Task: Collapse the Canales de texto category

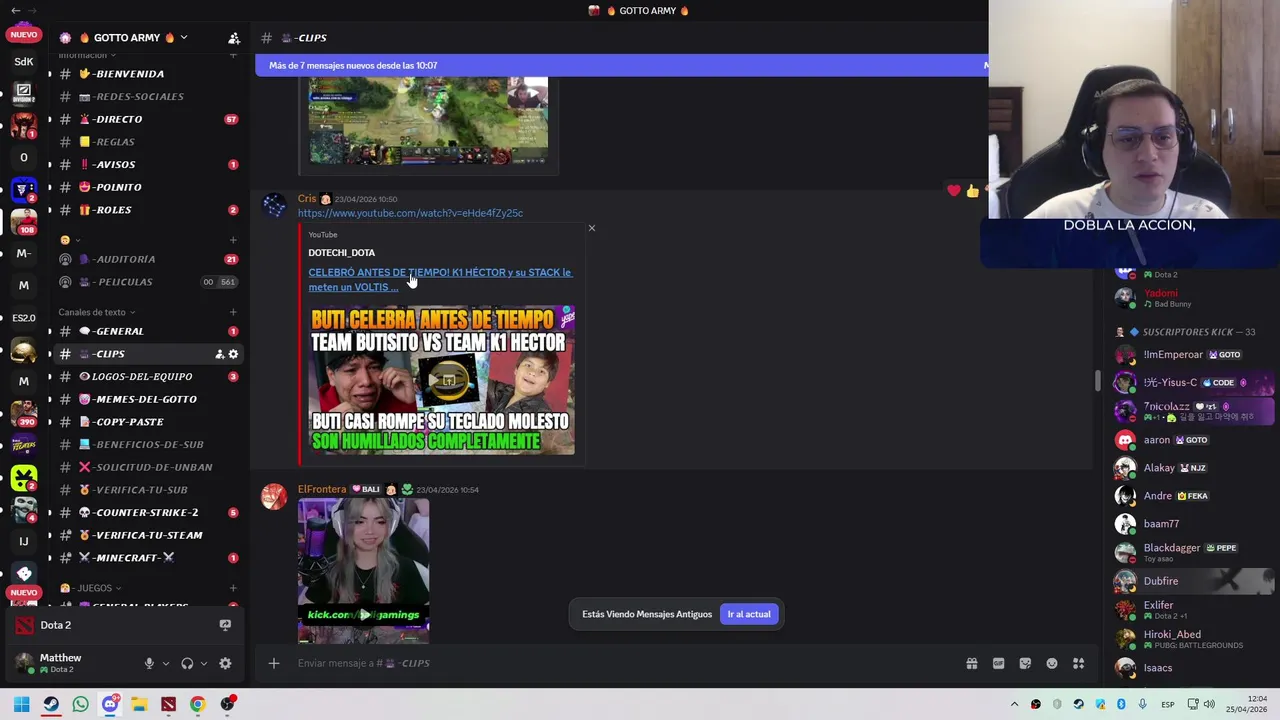Action: [96, 312]
